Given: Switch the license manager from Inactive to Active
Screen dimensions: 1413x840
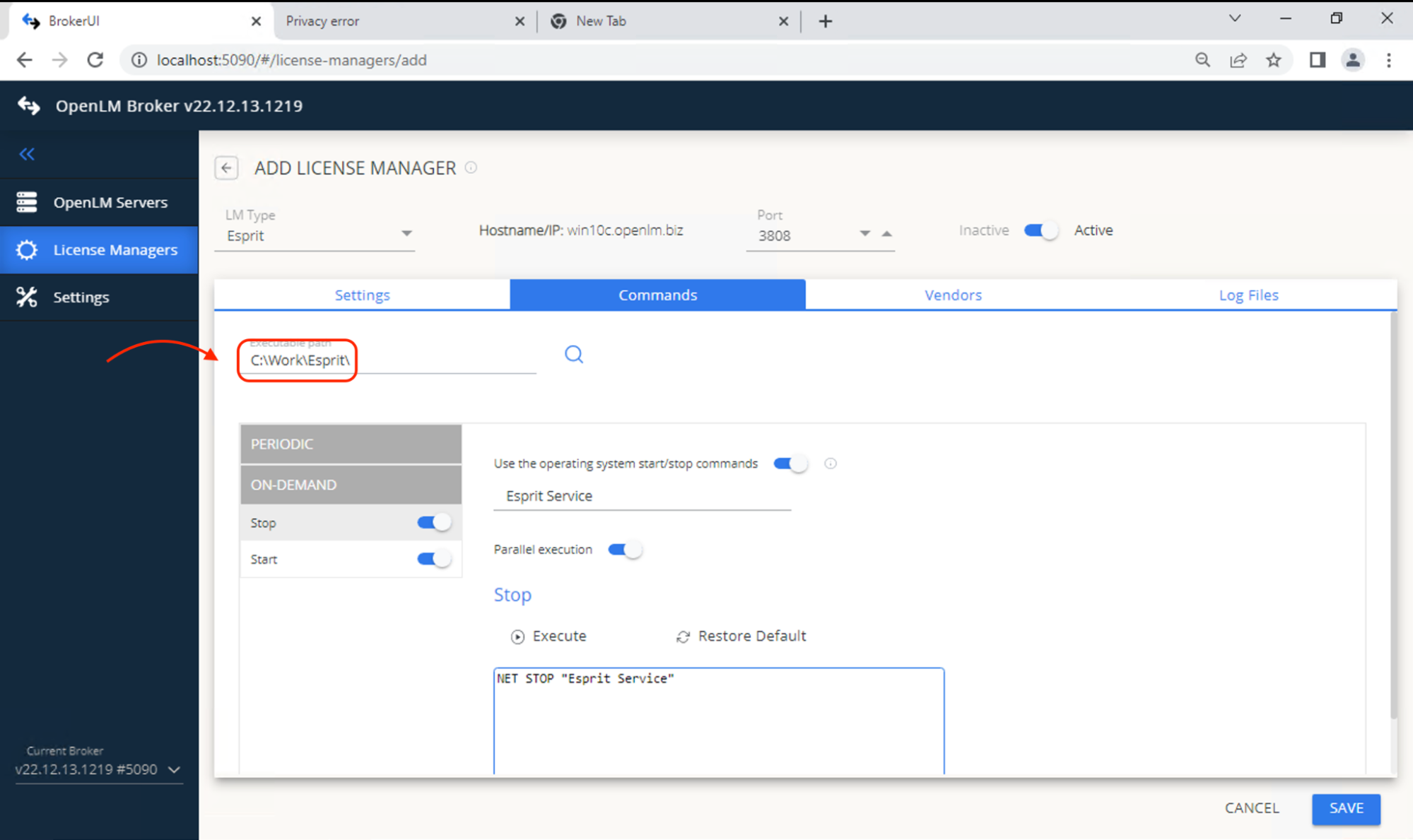Looking at the screenshot, I should 1040,230.
